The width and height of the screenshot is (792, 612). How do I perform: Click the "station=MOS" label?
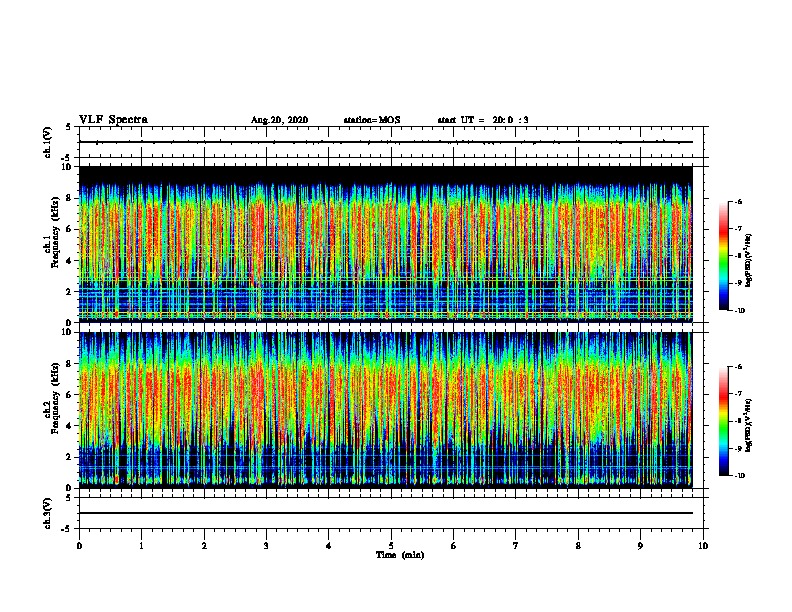(372, 120)
